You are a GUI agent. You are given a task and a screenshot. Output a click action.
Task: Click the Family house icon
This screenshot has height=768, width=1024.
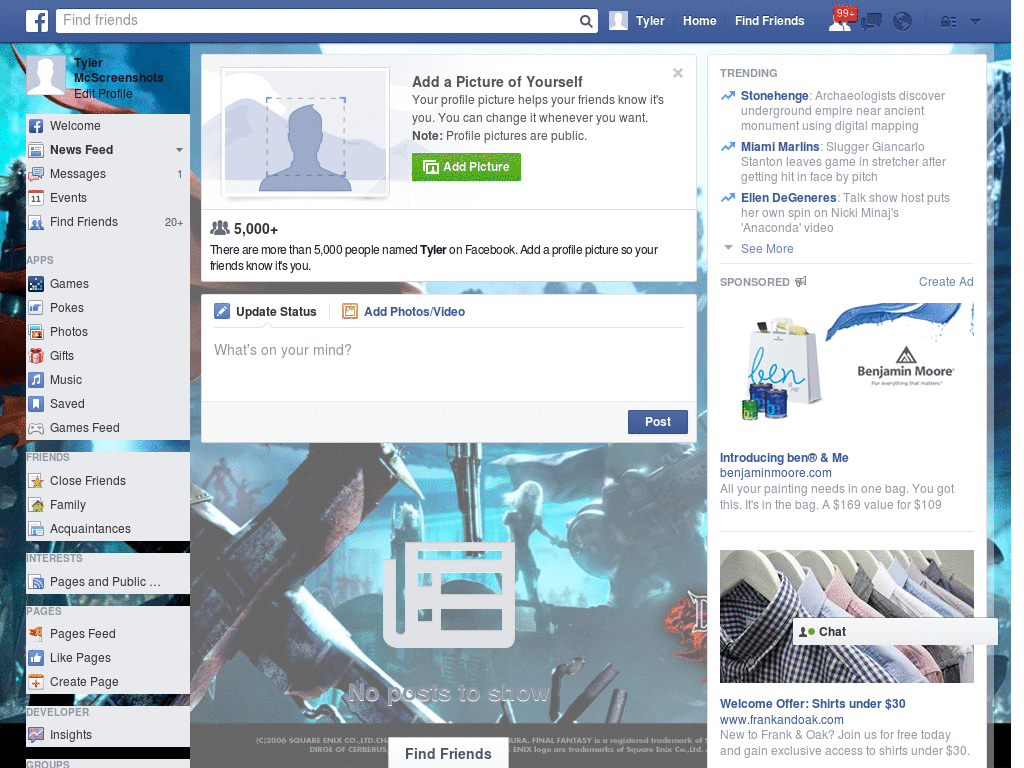coord(36,505)
